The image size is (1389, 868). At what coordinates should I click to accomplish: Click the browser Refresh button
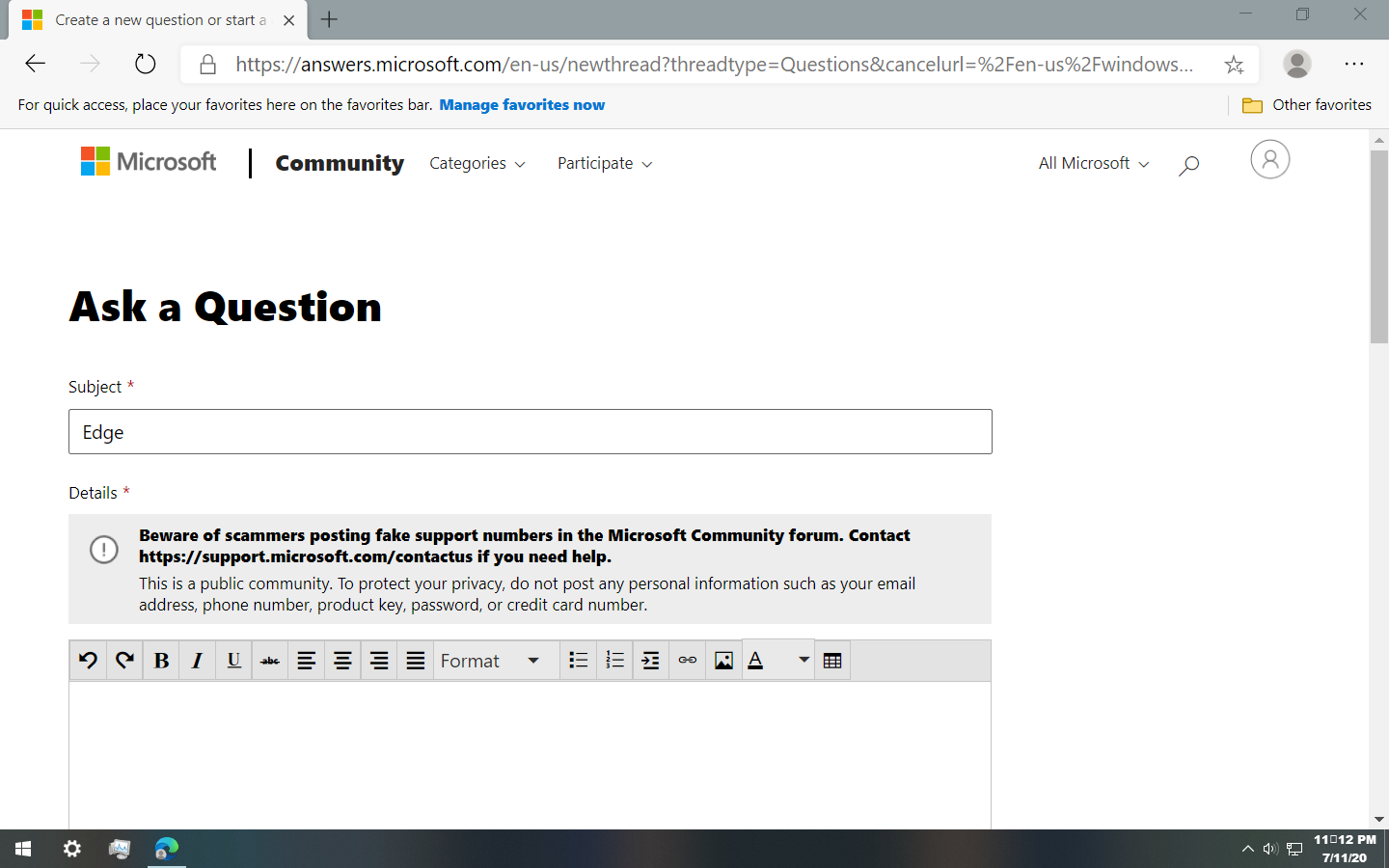(x=145, y=65)
